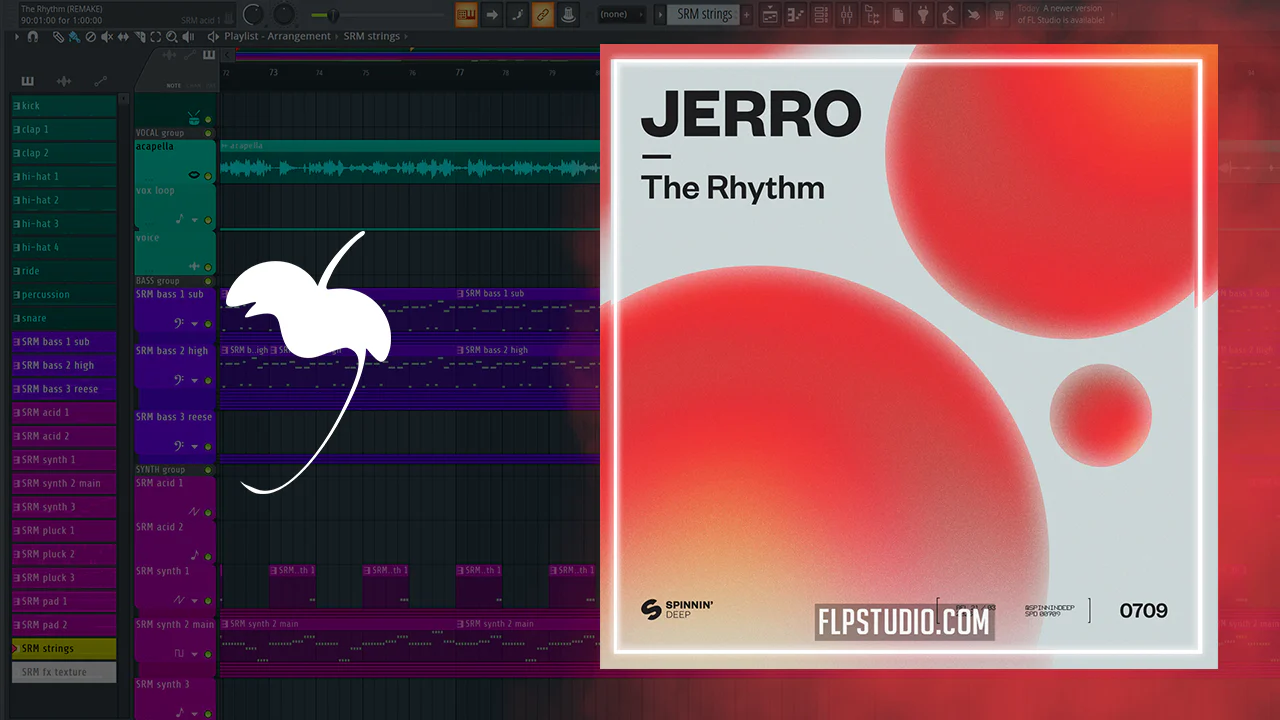Click the acapella audio clip in the playlist

pyautogui.click(x=409, y=163)
